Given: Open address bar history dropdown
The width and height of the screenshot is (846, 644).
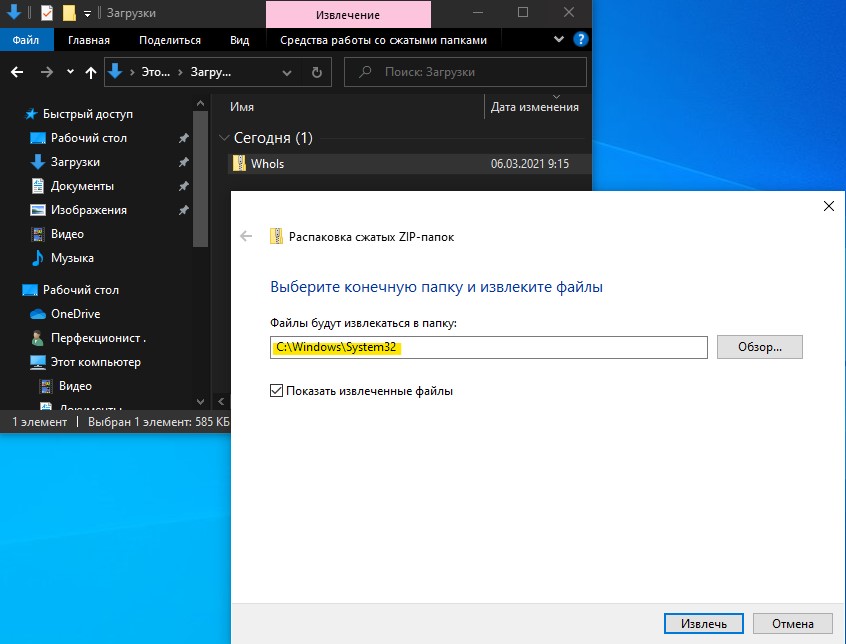Looking at the screenshot, I should pyautogui.click(x=287, y=72).
